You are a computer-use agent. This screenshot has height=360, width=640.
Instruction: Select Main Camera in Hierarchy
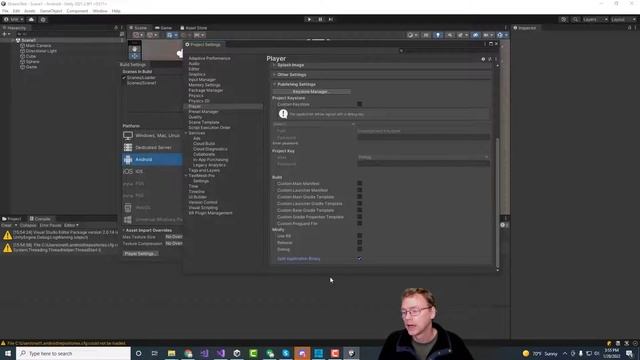coord(38,46)
